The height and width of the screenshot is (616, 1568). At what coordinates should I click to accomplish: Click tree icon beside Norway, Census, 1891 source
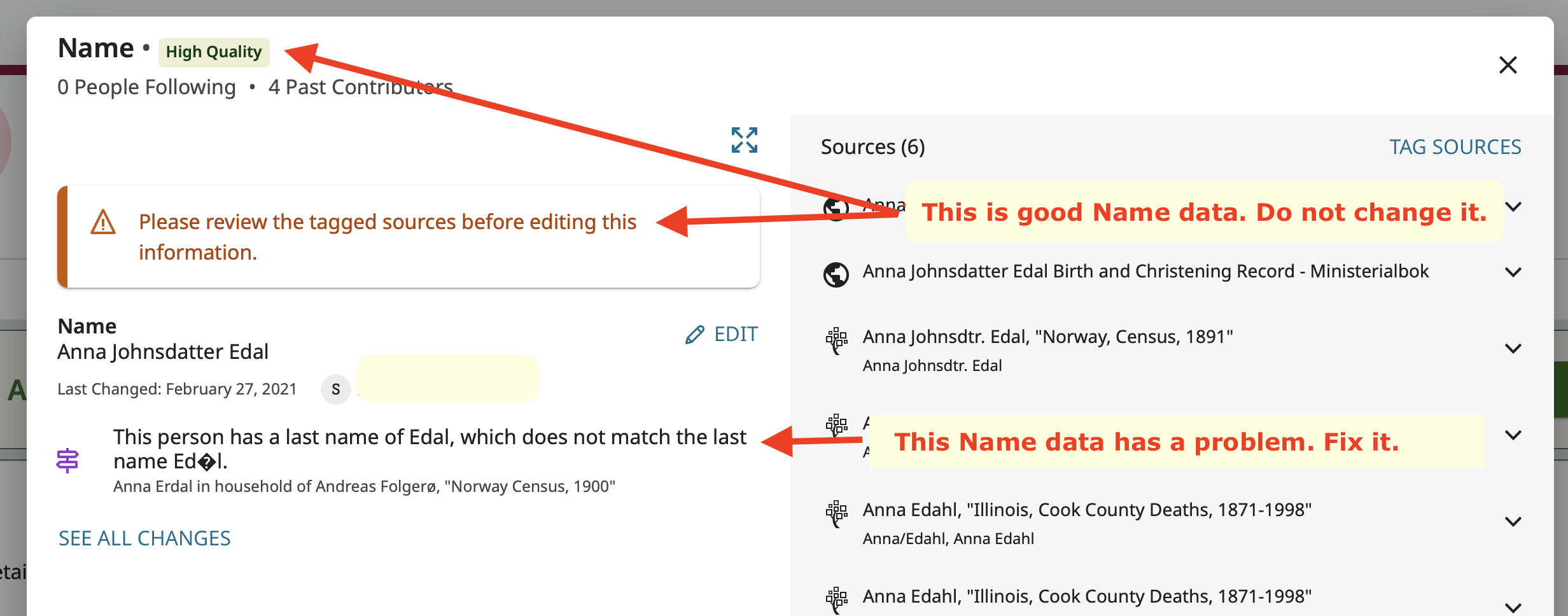pos(837,340)
